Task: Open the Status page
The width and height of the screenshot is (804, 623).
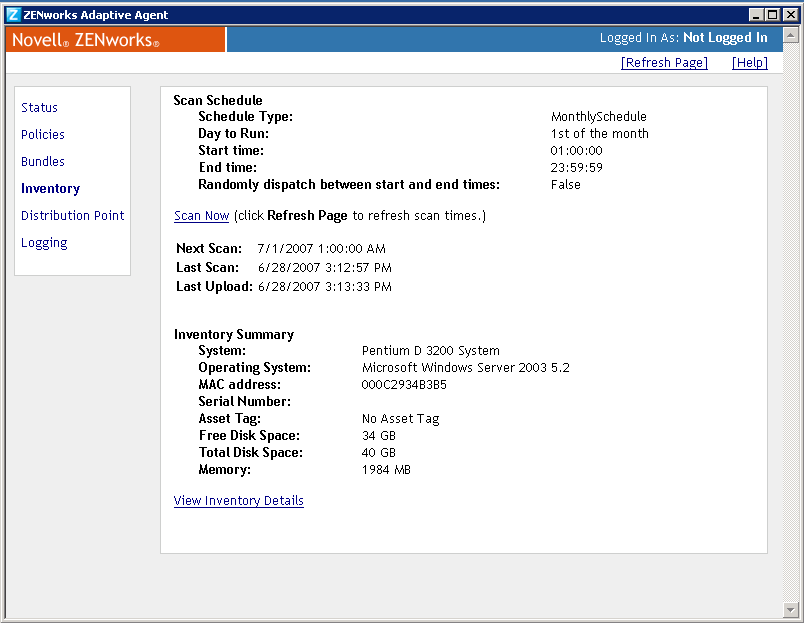Action: [x=39, y=108]
